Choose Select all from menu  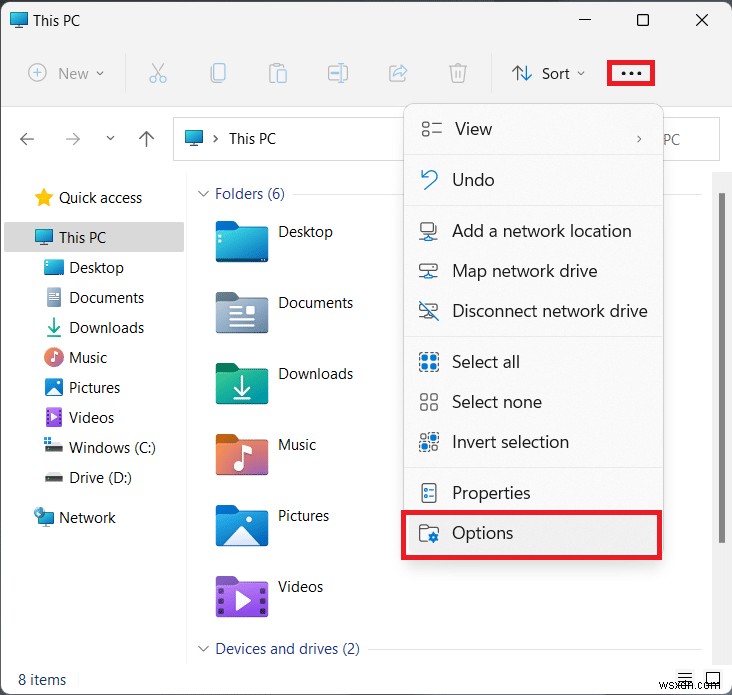pyautogui.click(x=533, y=362)
